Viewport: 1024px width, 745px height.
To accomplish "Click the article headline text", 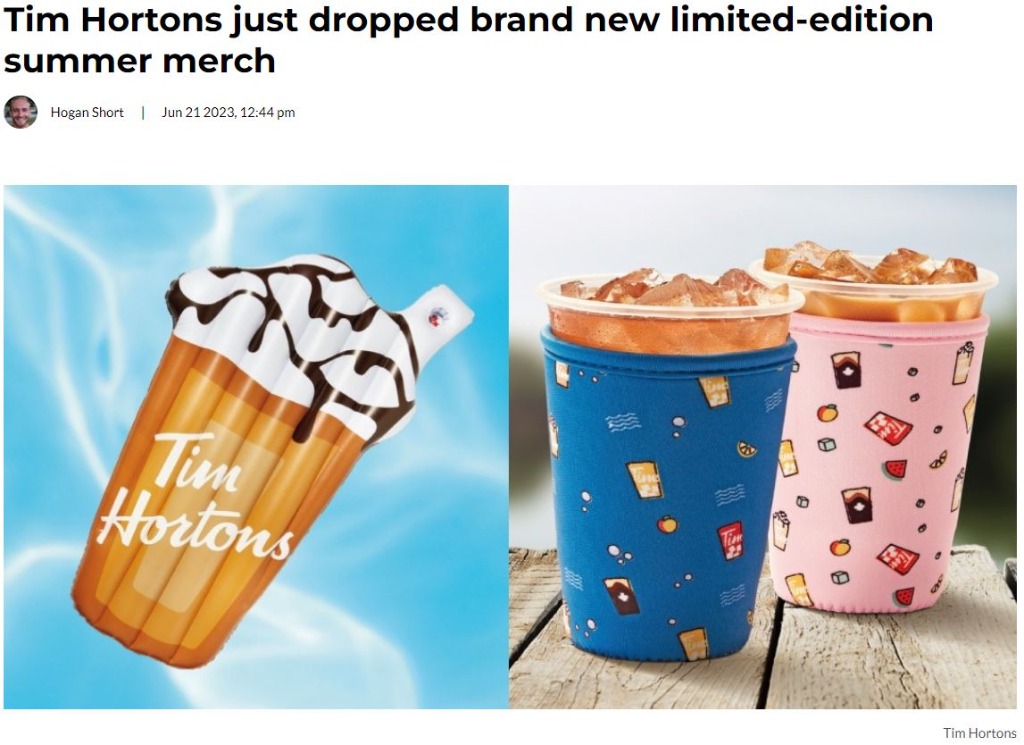I will [468, 40].
